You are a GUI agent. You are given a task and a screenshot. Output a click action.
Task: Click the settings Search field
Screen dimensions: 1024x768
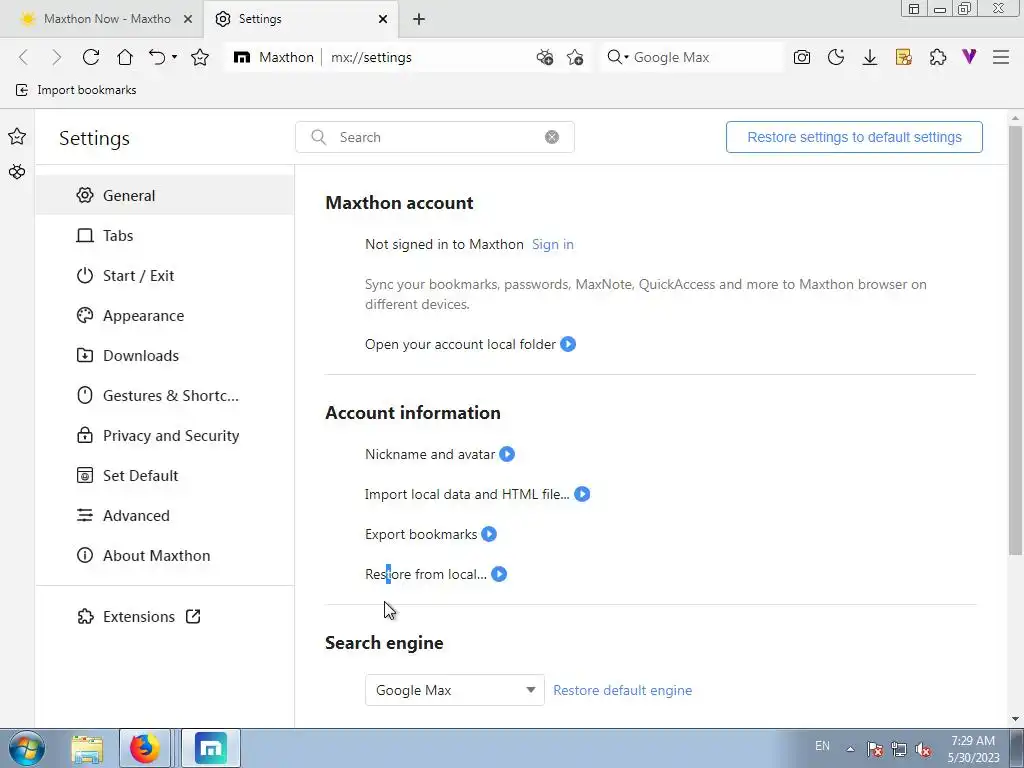click(435, 137)
